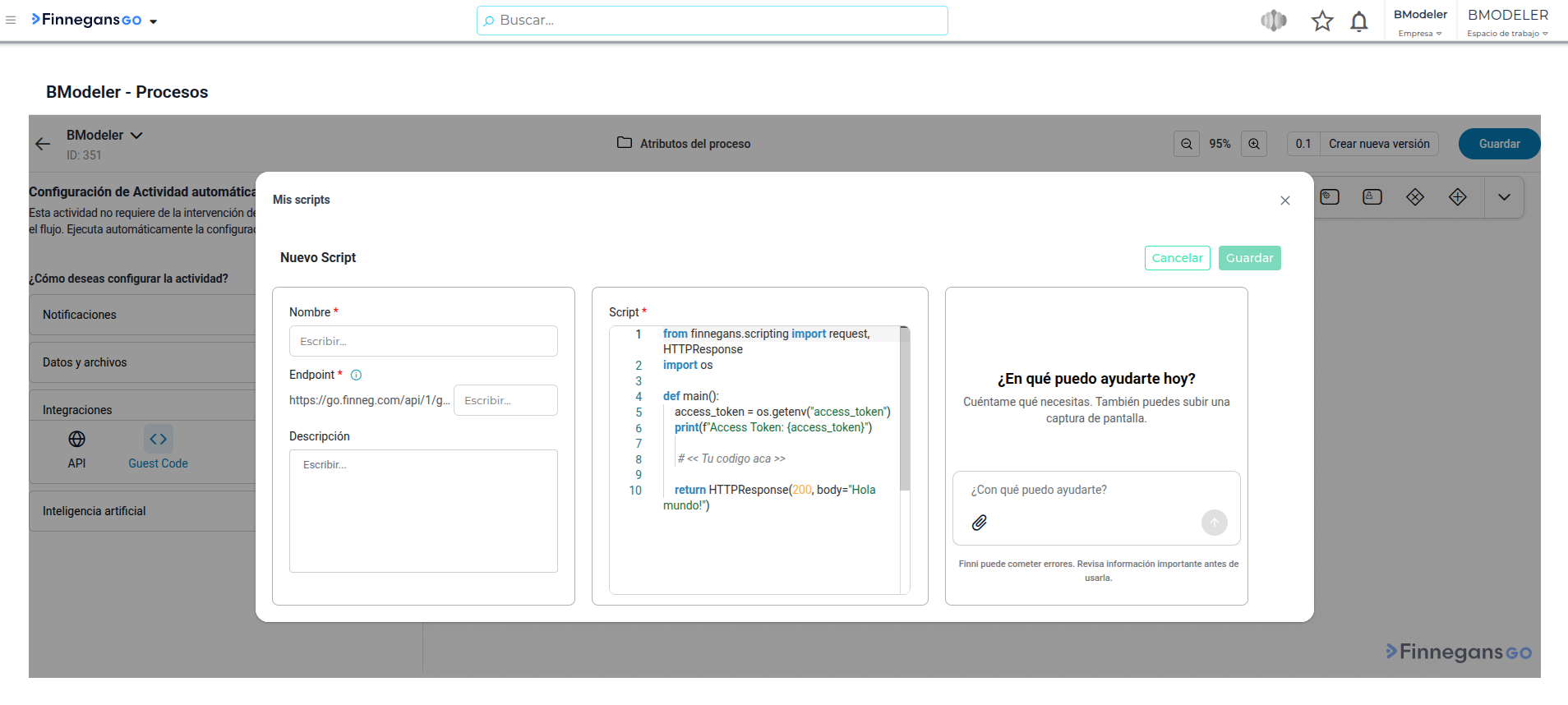Expand the BModeler process name chevron
Viewport: 1568px width, 705px height.
(136, 135)
